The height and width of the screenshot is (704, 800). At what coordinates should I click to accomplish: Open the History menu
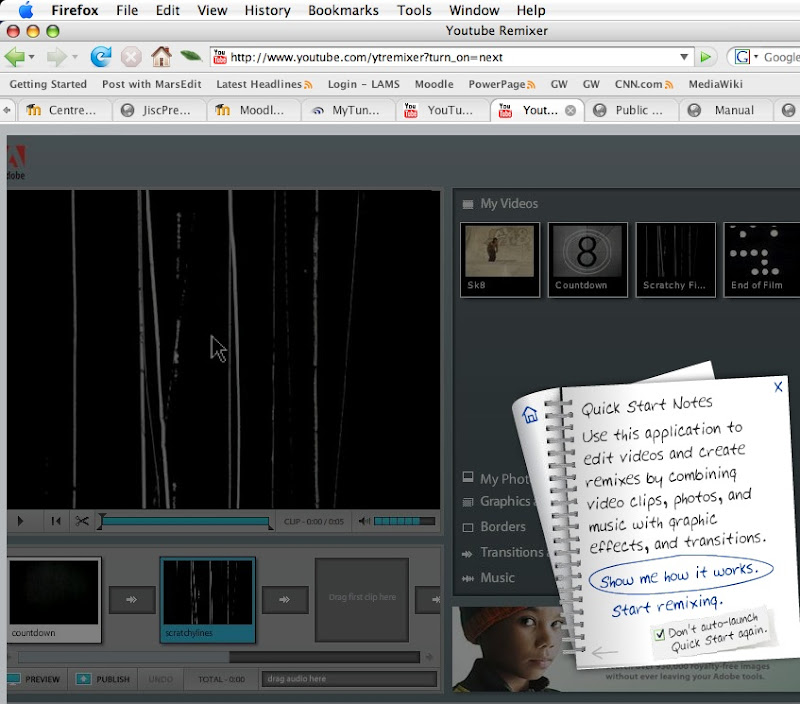[x=267, y=10]
